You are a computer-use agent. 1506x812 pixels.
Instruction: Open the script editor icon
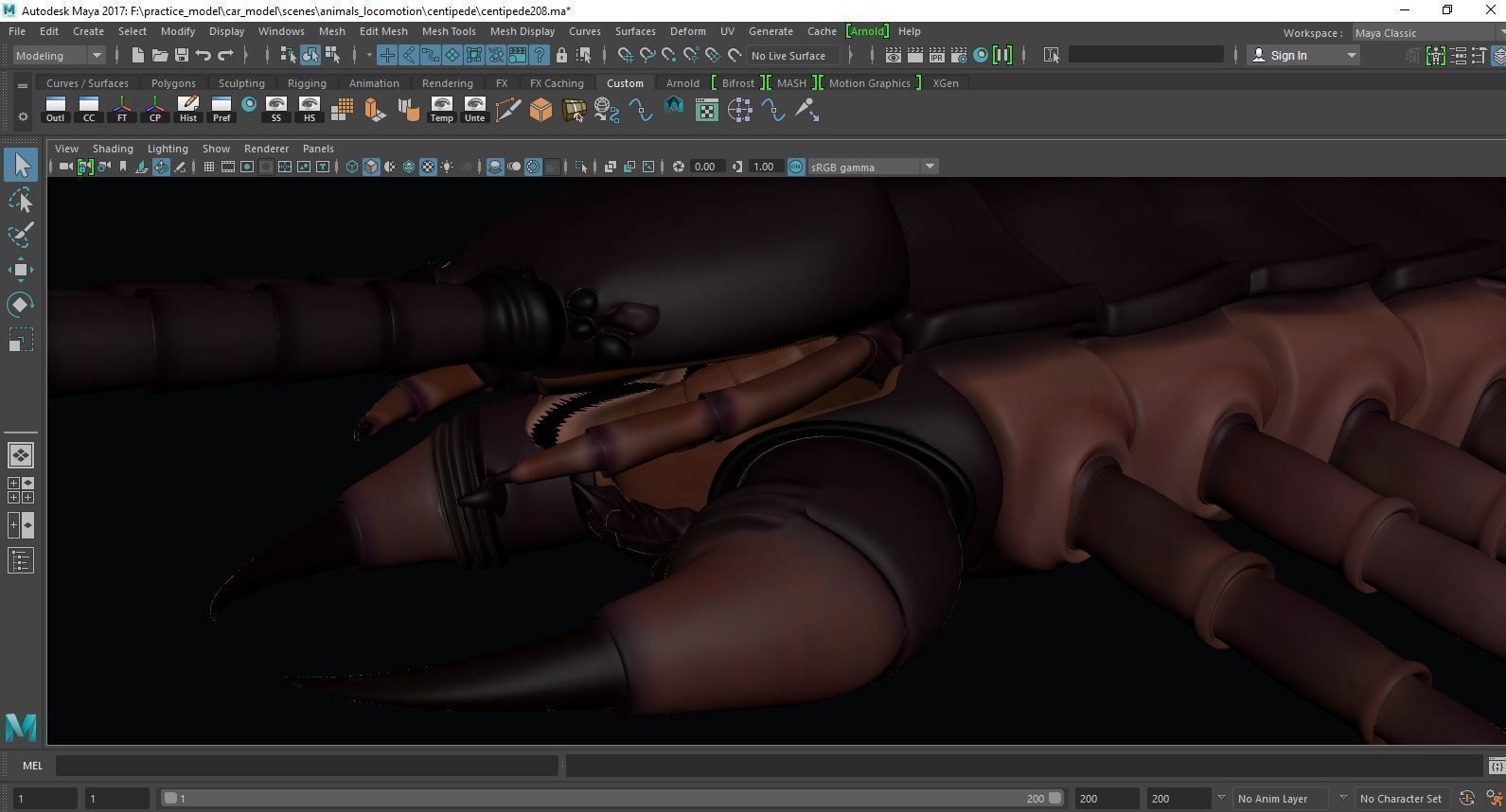pos(1496,766)
